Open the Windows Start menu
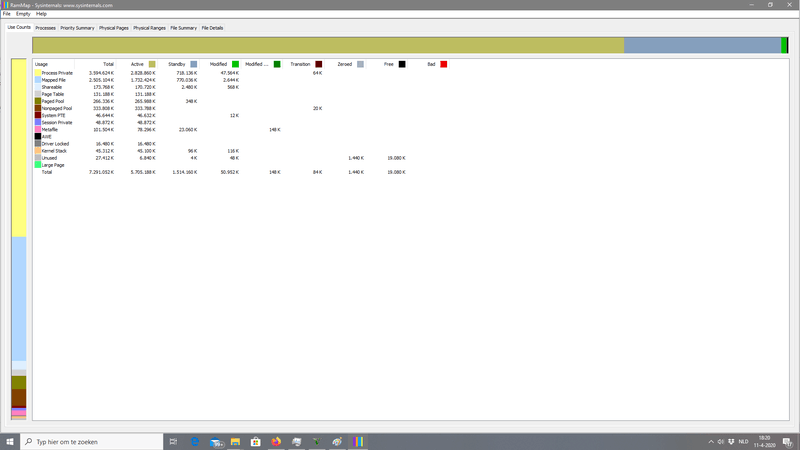800x450 pixels. point(10,442)
